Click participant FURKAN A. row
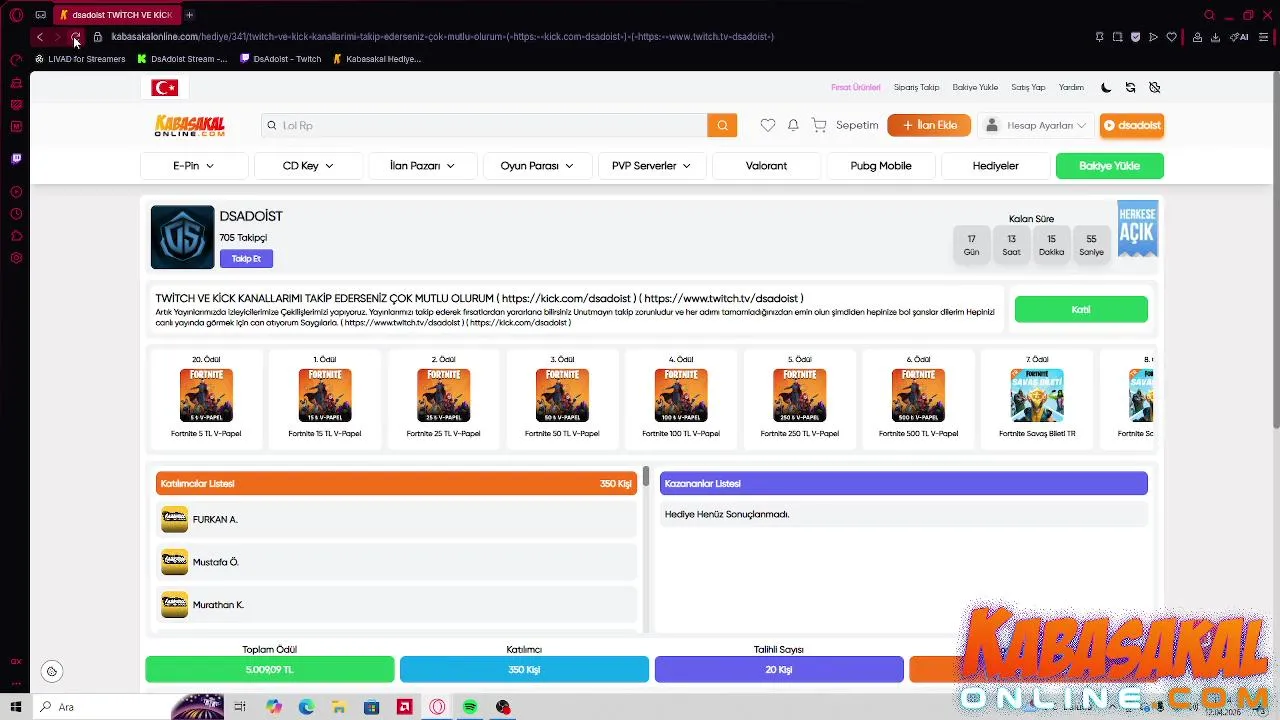 click(396, 520)
